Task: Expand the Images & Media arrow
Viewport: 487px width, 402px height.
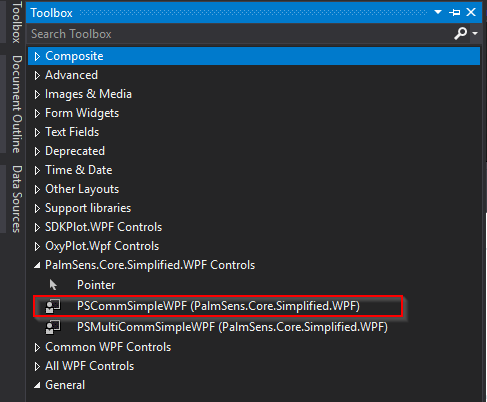Action: (37, 94)
